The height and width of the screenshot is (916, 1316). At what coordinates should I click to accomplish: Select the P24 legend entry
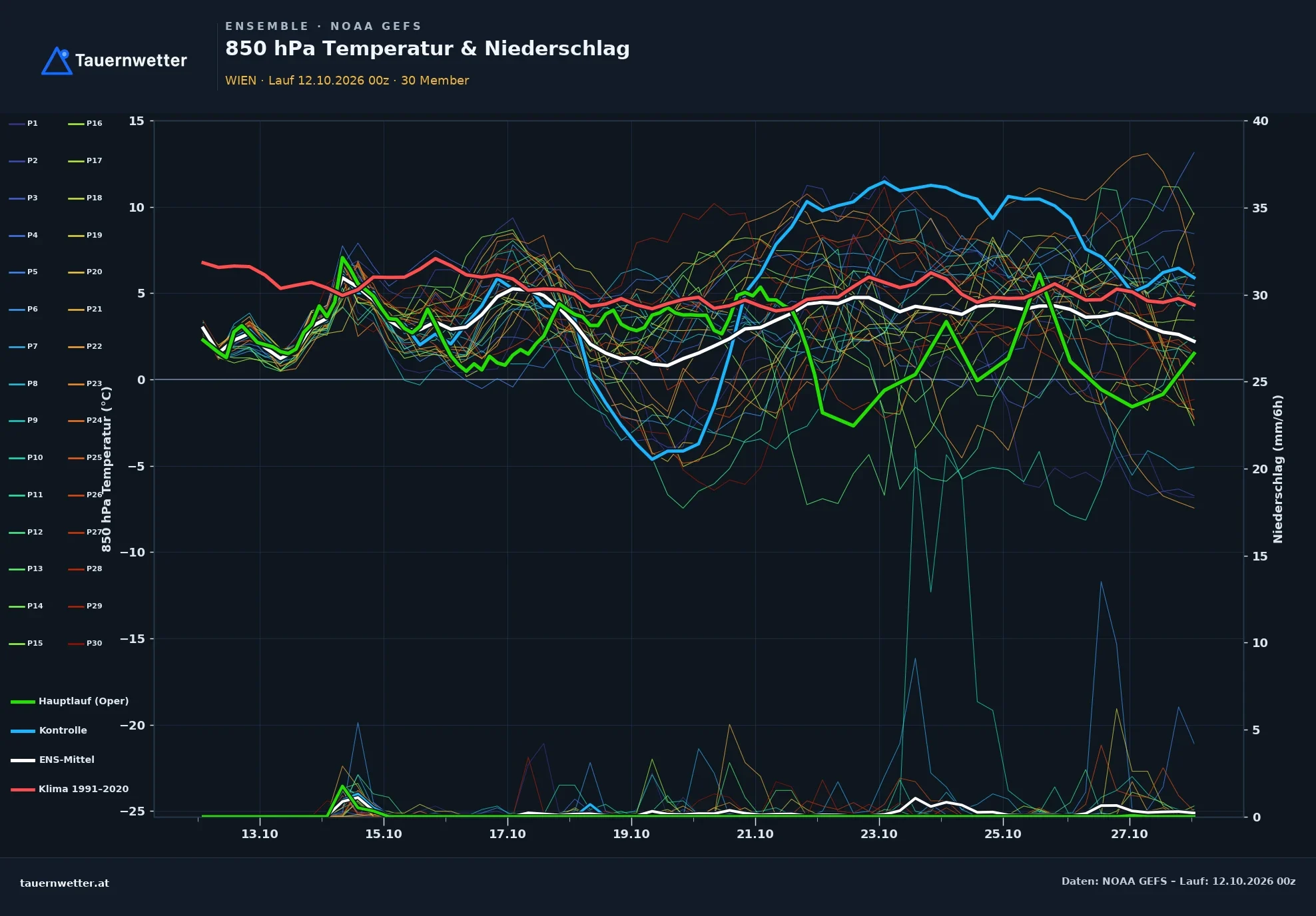click(85, 421)
